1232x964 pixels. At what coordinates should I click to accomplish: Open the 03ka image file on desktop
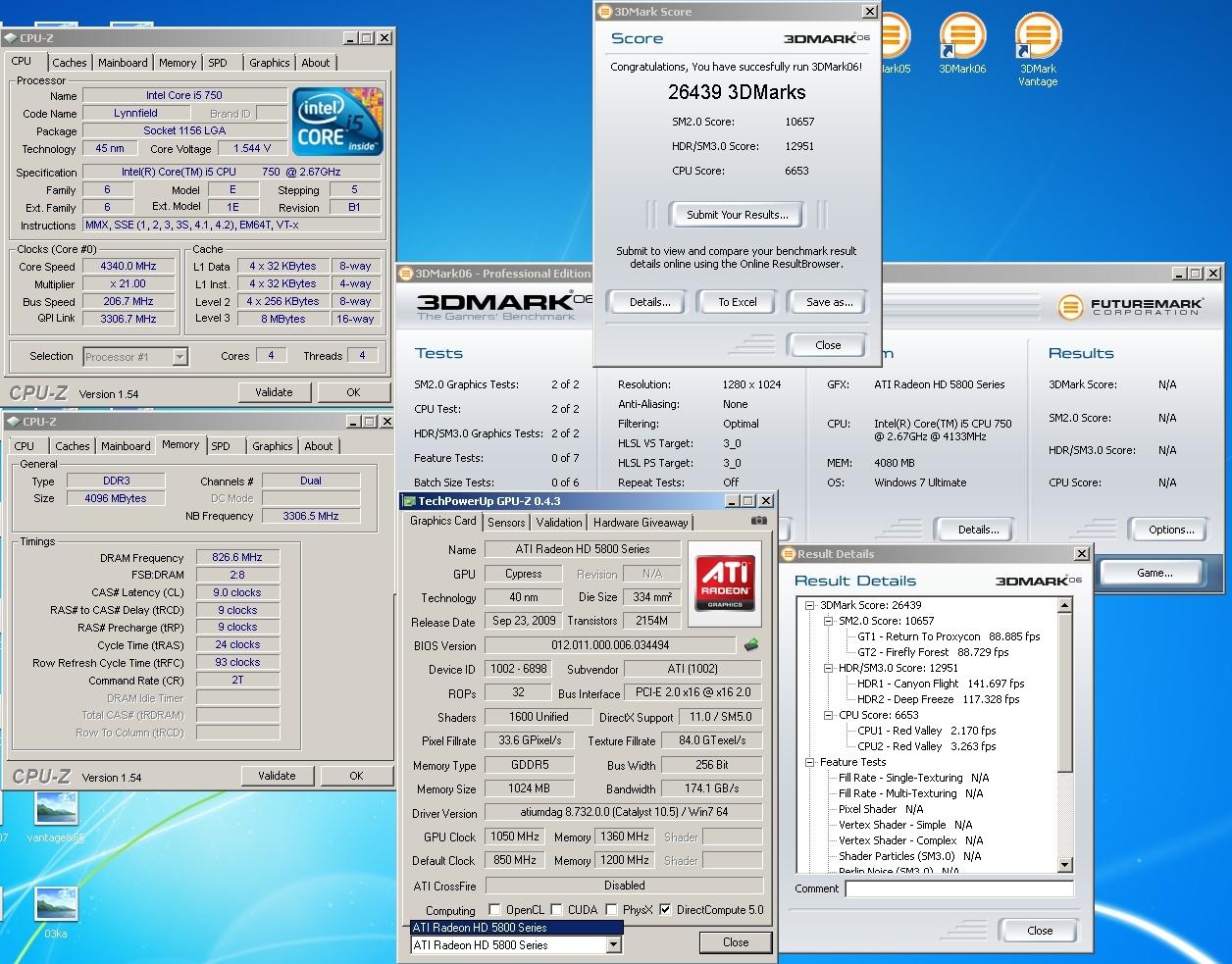(56, 914)
